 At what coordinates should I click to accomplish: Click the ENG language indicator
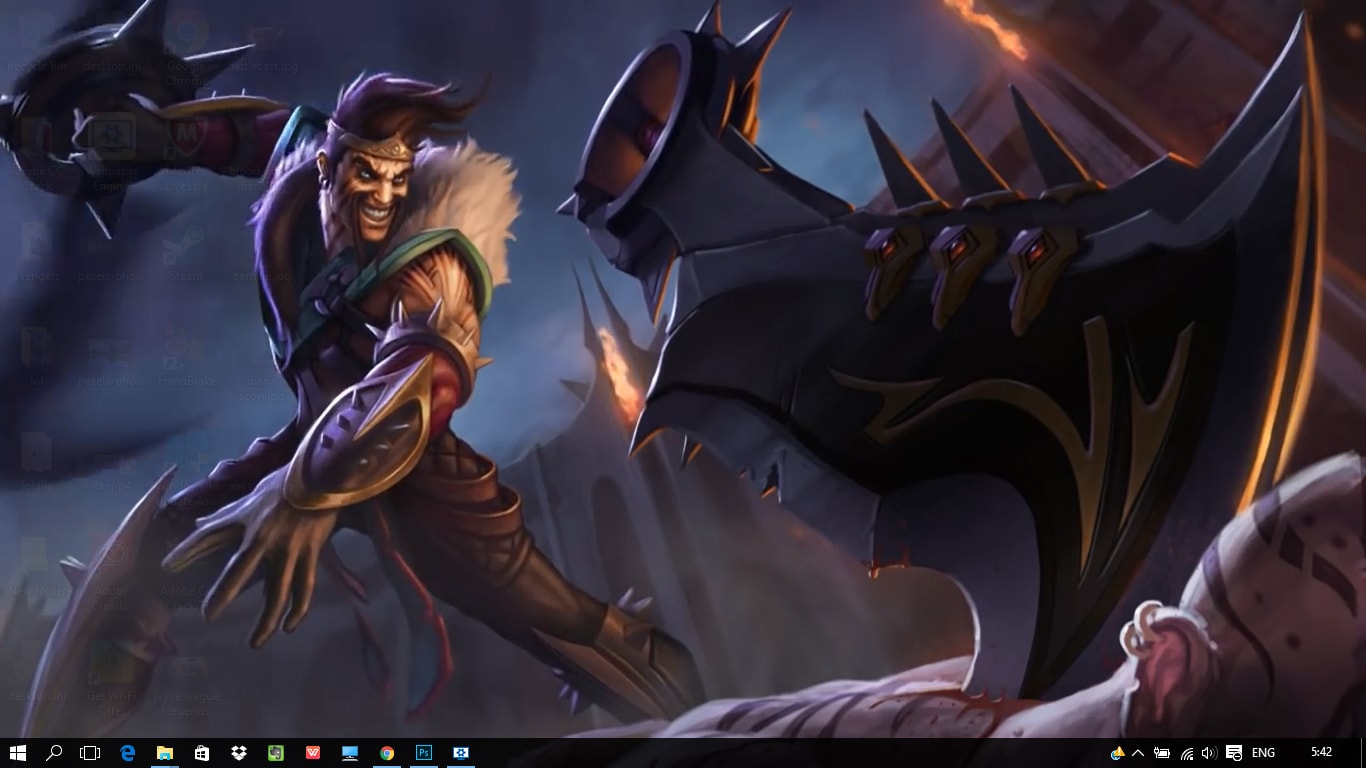pos(1263,753)
